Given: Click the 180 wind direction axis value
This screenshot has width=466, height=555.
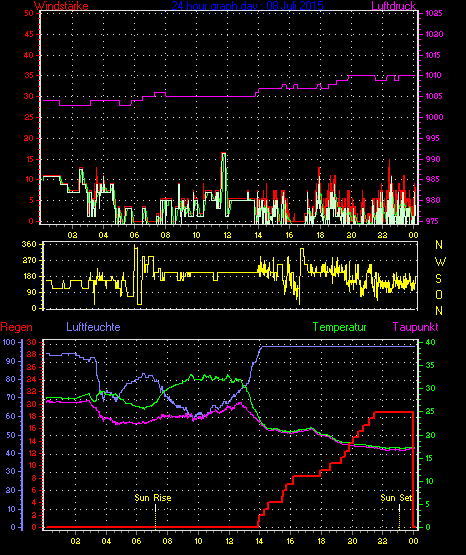Looking at the screenshot, I should [x=29, y=276].
